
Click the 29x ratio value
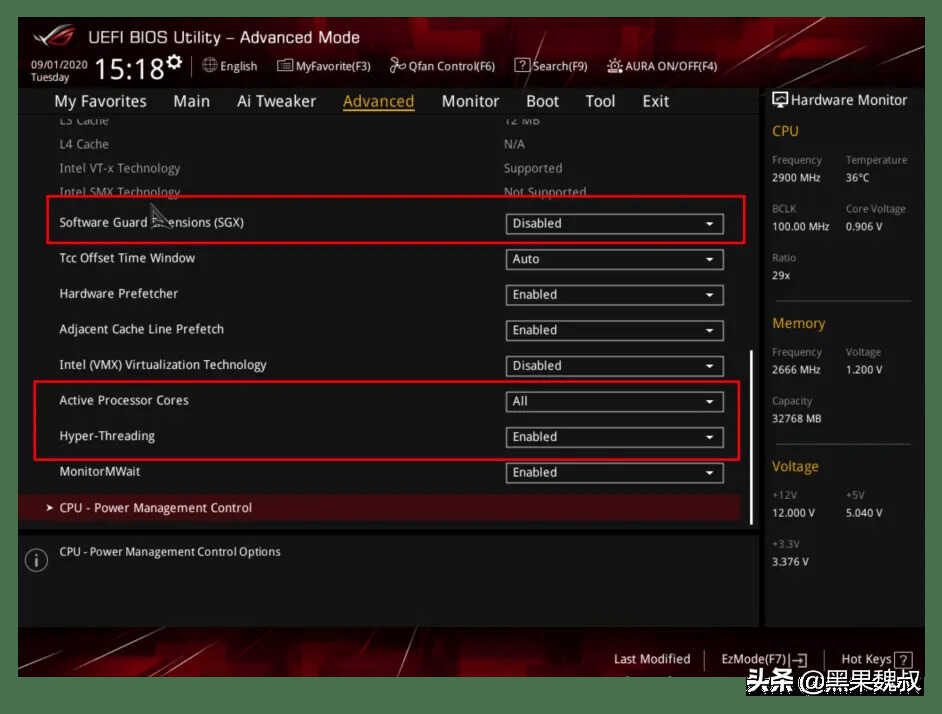pyautogui.click(x=781, y=275)
